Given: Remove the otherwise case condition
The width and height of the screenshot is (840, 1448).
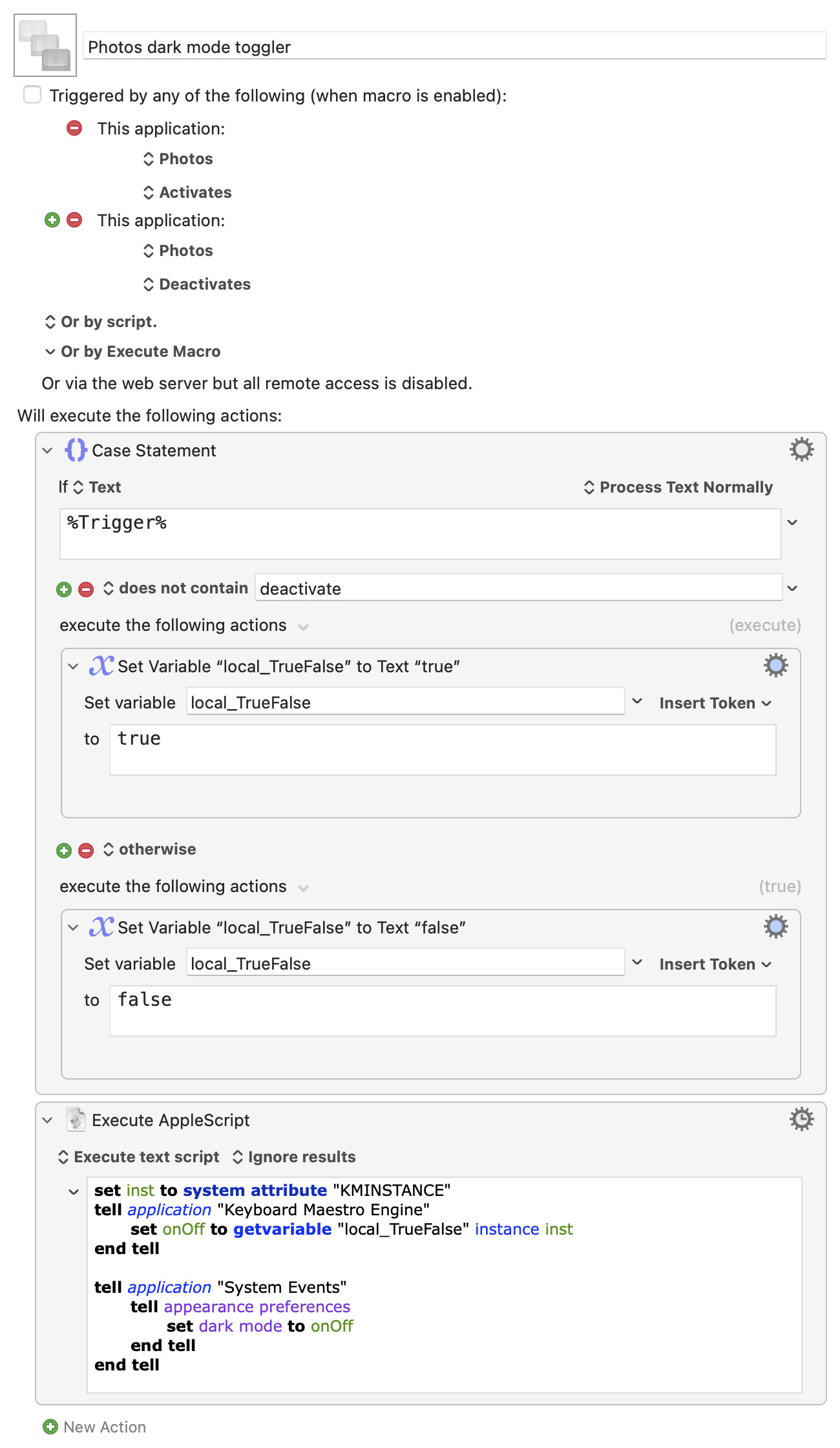Looking at the screenshot, I should point(86,850).
